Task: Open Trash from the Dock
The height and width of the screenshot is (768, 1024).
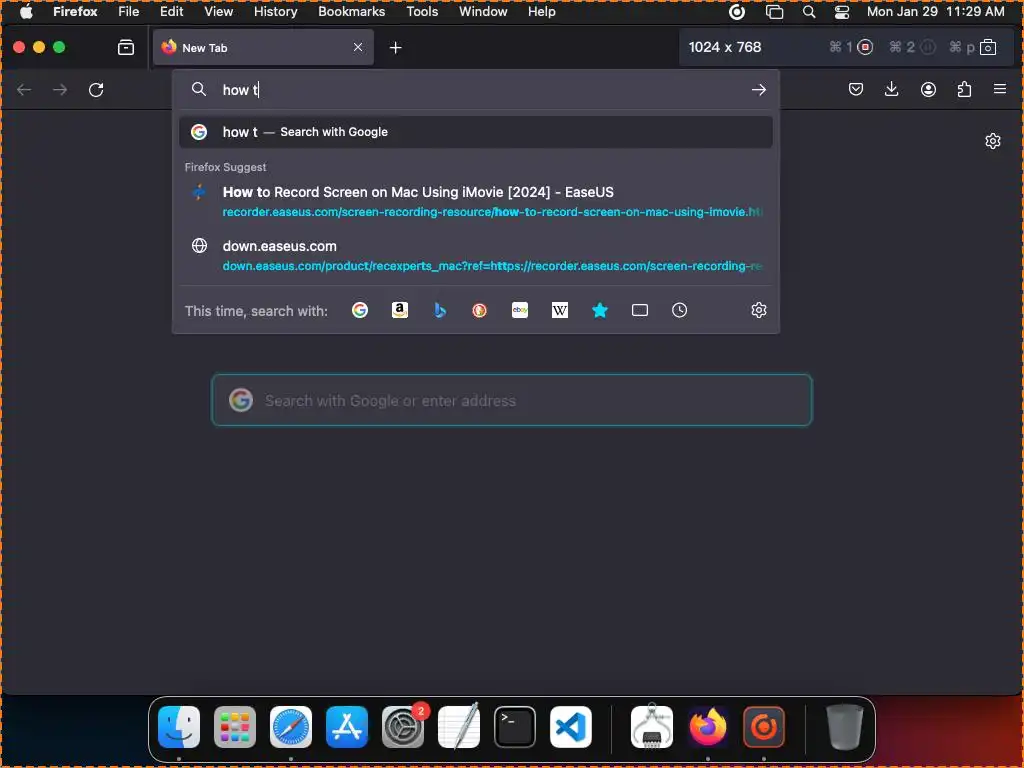Action: pyautogui.click(x=844, y=727)
